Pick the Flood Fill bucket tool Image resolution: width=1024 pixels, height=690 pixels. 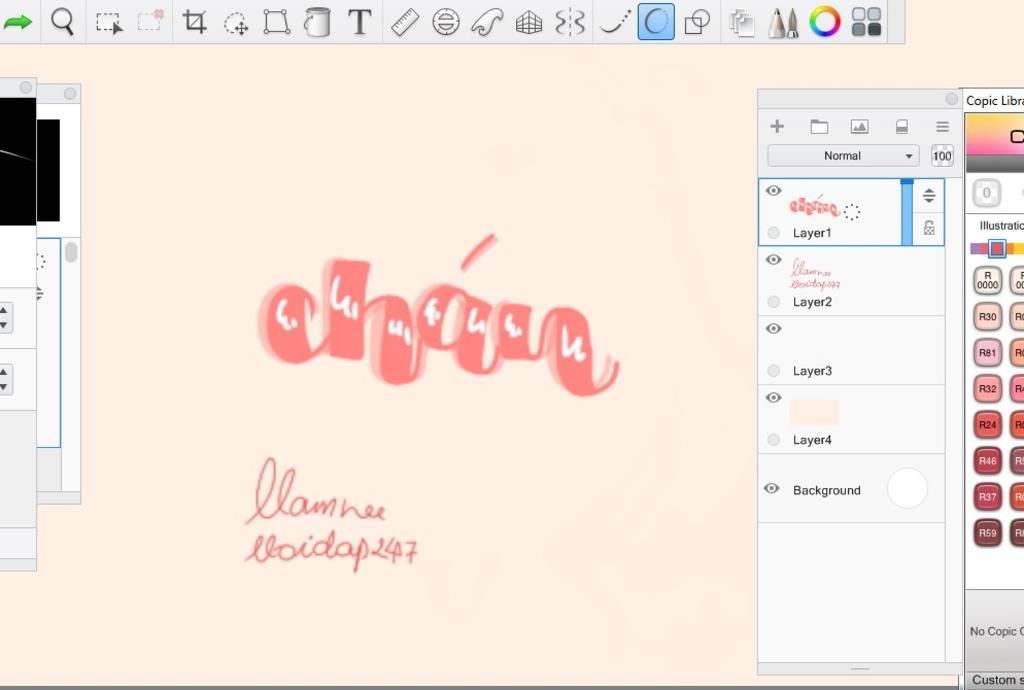pyautogui.click(x=317, y=22)
